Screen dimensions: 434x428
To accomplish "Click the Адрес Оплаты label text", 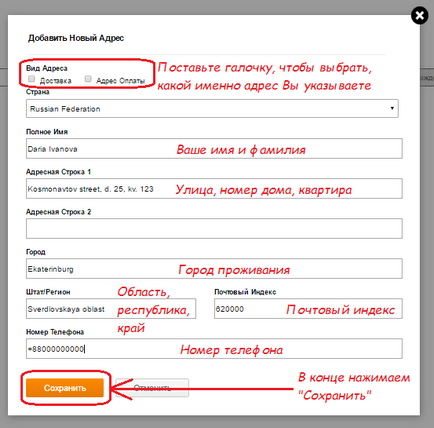I will [121, 81].
